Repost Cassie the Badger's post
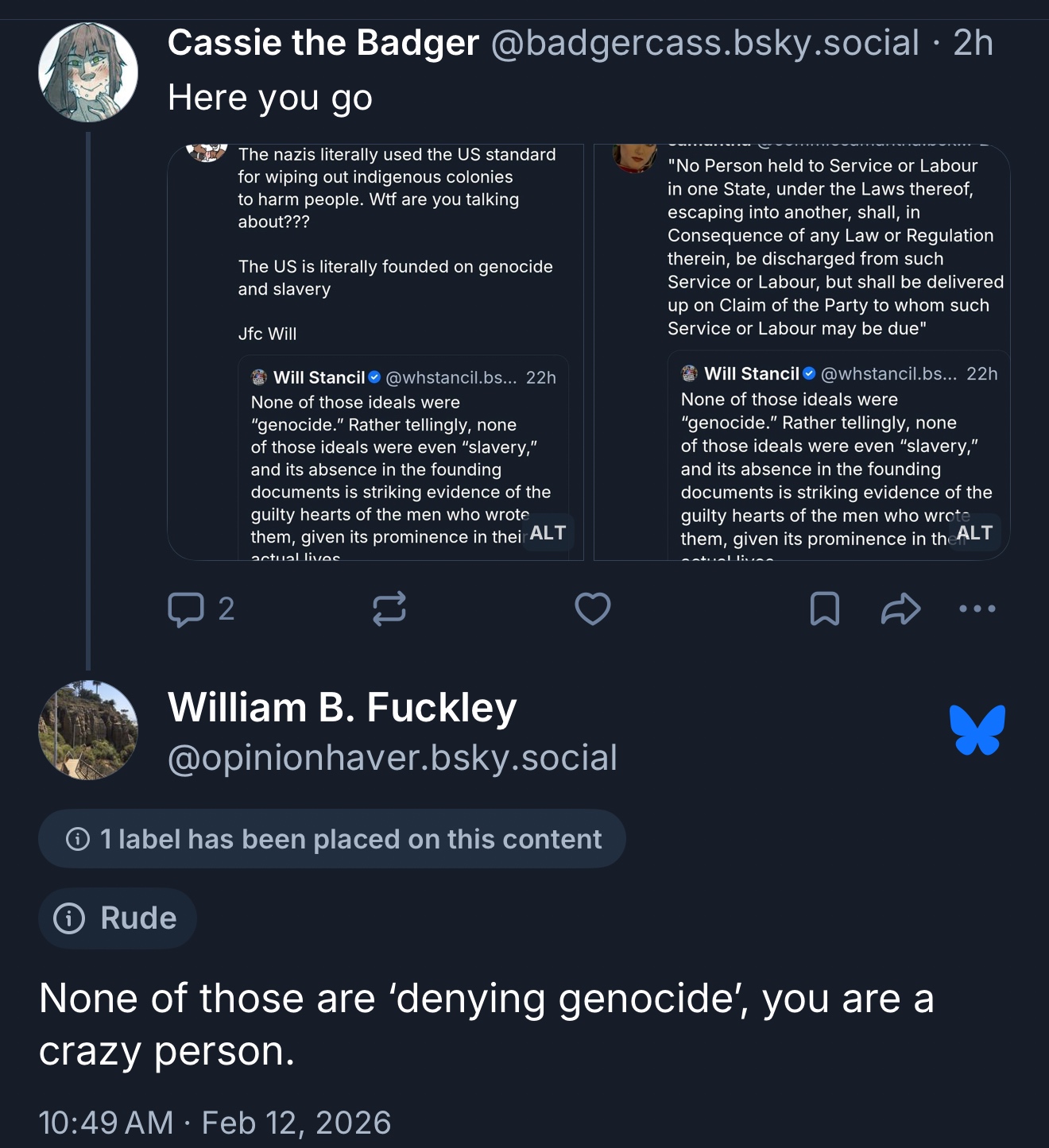 tap(389, 609)
